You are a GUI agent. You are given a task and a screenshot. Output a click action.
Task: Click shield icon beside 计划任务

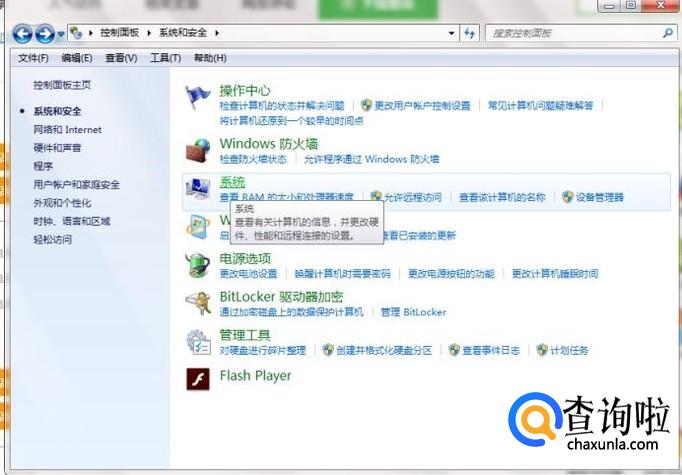pos(542,350)
